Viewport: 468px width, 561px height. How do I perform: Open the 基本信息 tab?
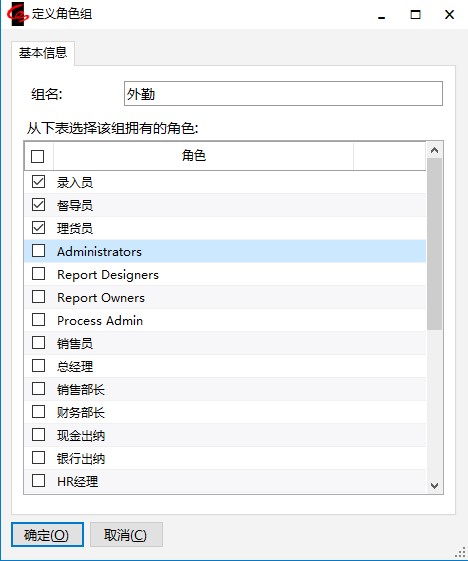point(43,53)
